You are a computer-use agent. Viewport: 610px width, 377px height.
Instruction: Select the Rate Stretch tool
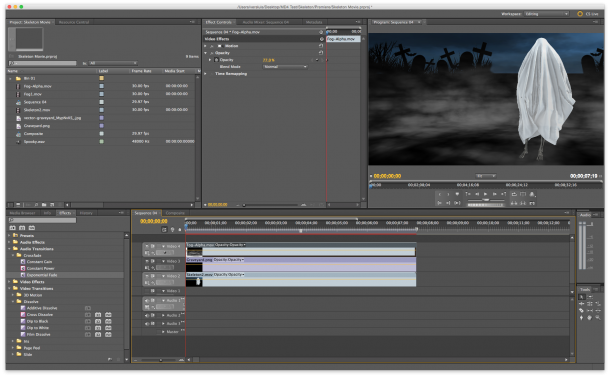[x=598, y=304]
